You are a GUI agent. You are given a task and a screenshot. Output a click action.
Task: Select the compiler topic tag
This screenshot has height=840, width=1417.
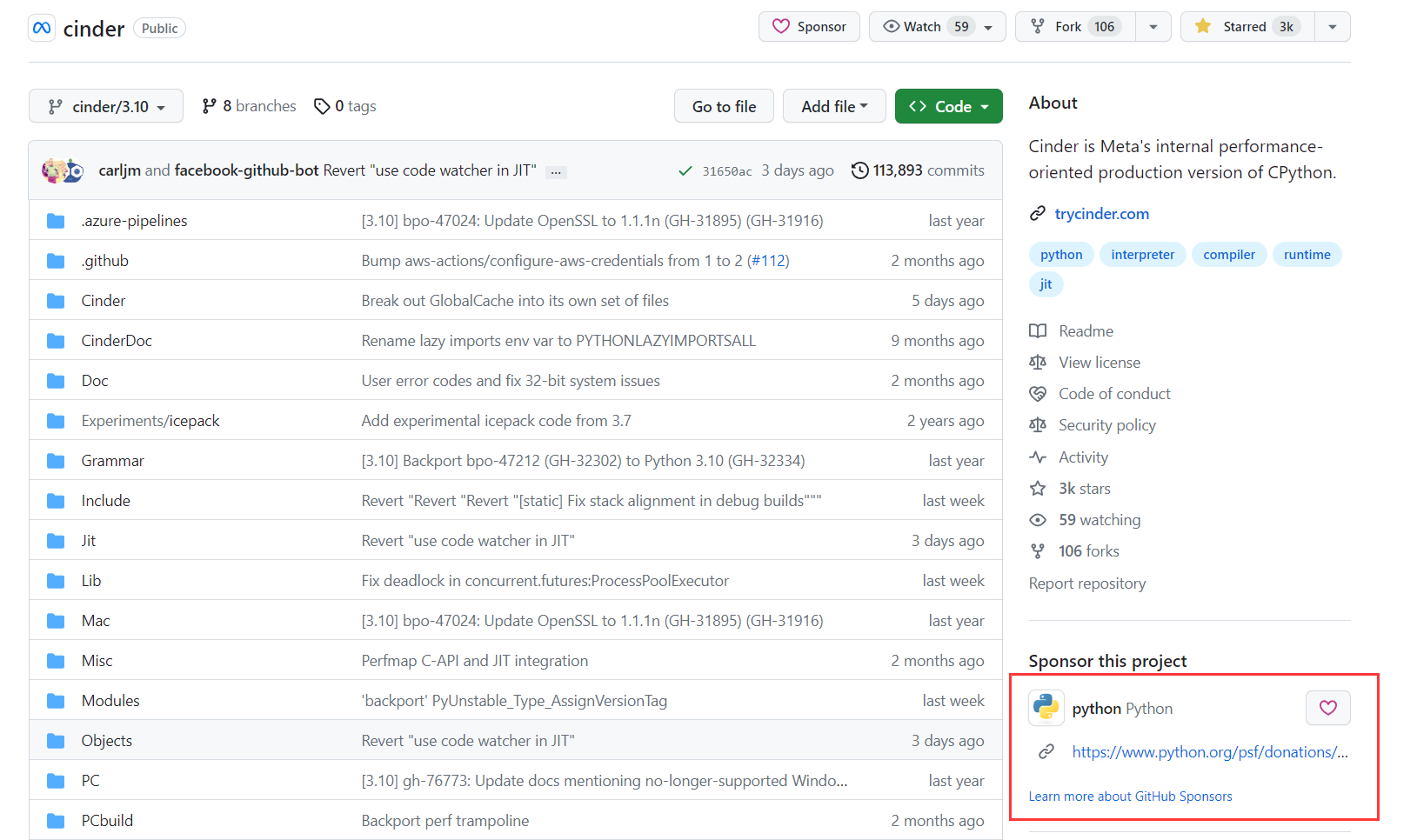[1228, 255]
